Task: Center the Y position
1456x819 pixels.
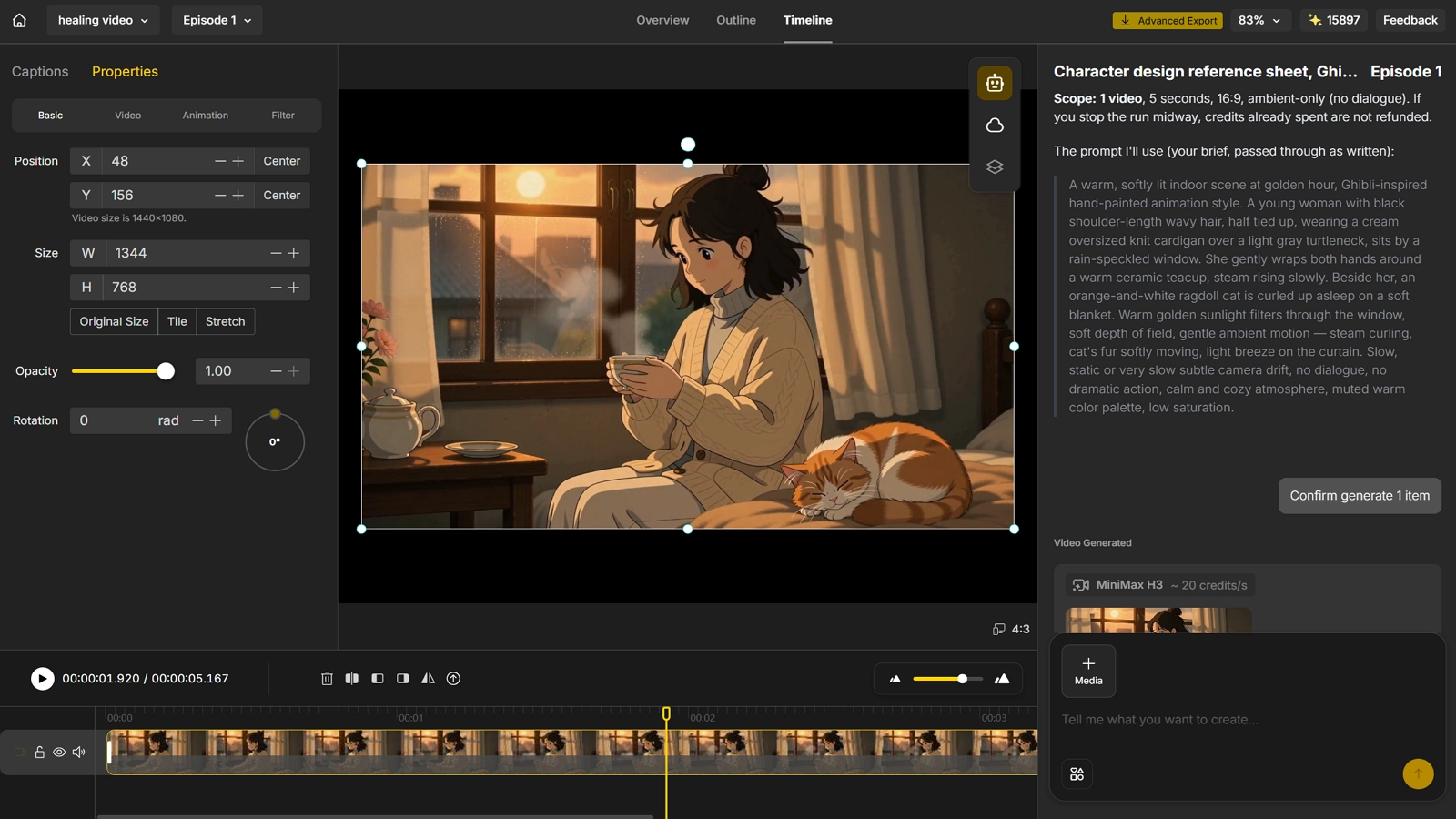Action: (x=282, y=196)
